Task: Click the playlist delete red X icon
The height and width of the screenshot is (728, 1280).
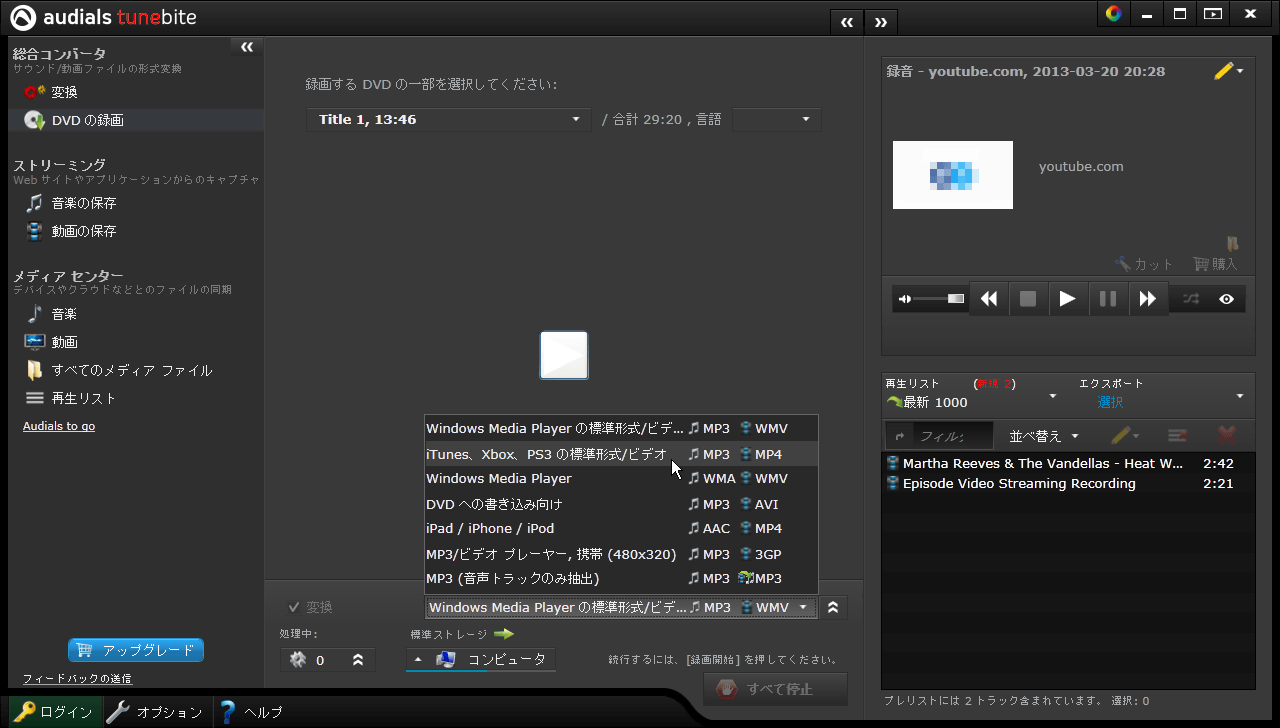Action: [1226, 436]
